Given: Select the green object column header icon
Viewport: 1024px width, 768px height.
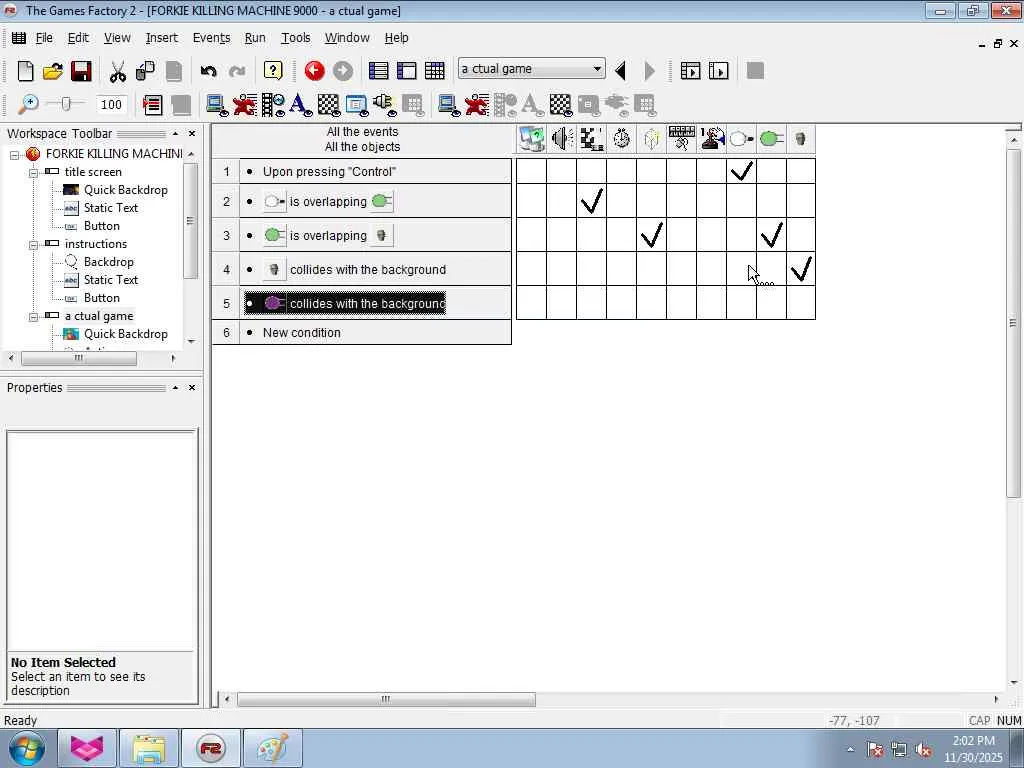Looking at the screenshot, I should [x=771, y=139].
